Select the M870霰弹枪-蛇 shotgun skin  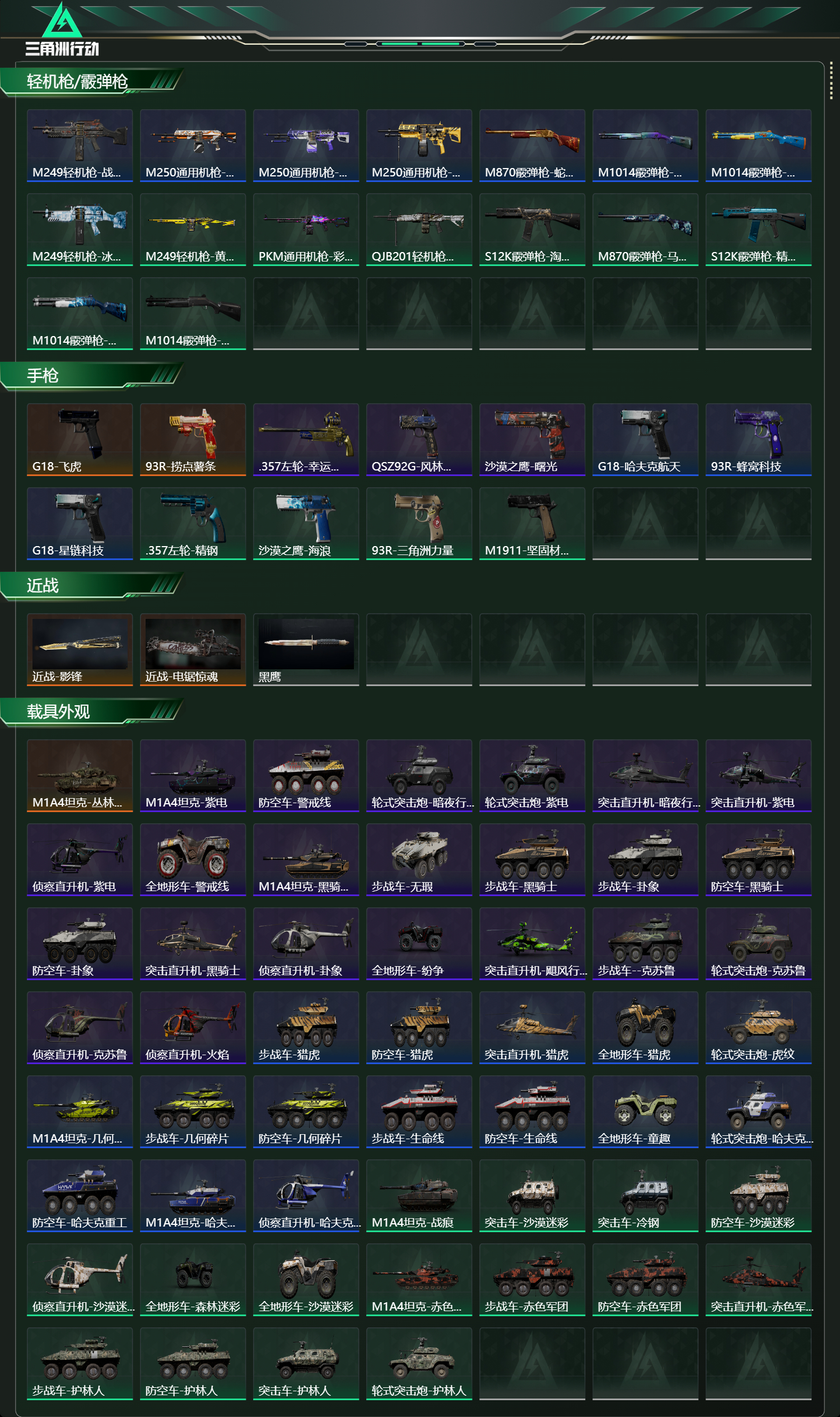pos(532,146)
